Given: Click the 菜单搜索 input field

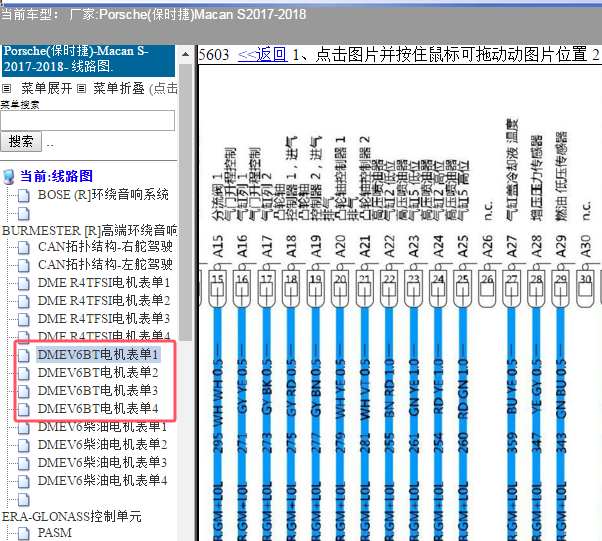Looking at the screenshot, I should pos(88,121).
